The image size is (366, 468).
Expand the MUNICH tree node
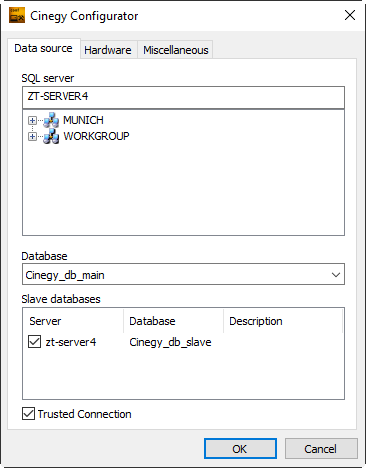point(32,120)
